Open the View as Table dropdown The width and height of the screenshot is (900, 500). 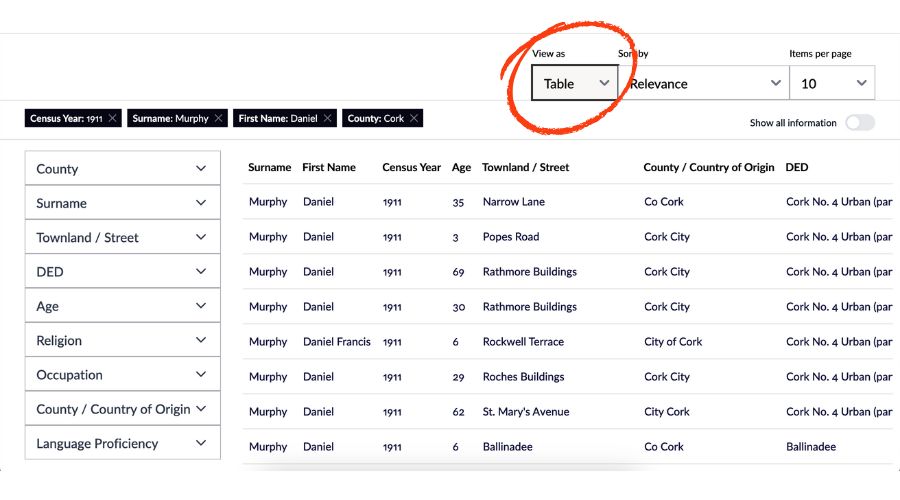pyautogui.click(x=575, y=84)
